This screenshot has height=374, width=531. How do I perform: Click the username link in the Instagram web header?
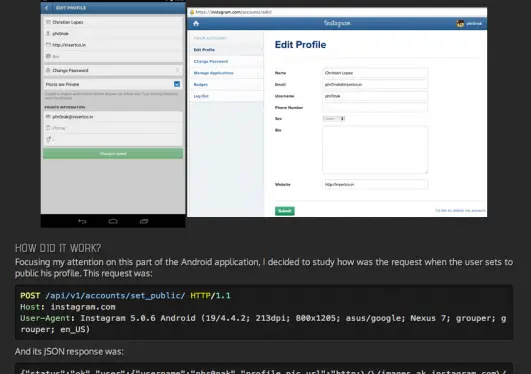(474, 23)
